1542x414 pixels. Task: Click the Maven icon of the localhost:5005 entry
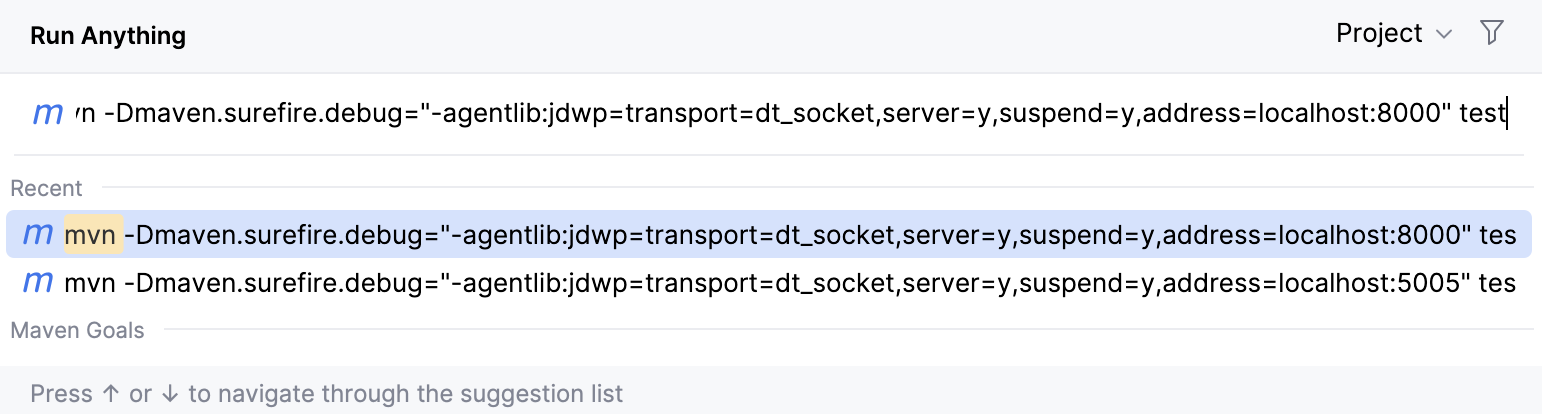[38, 283]
